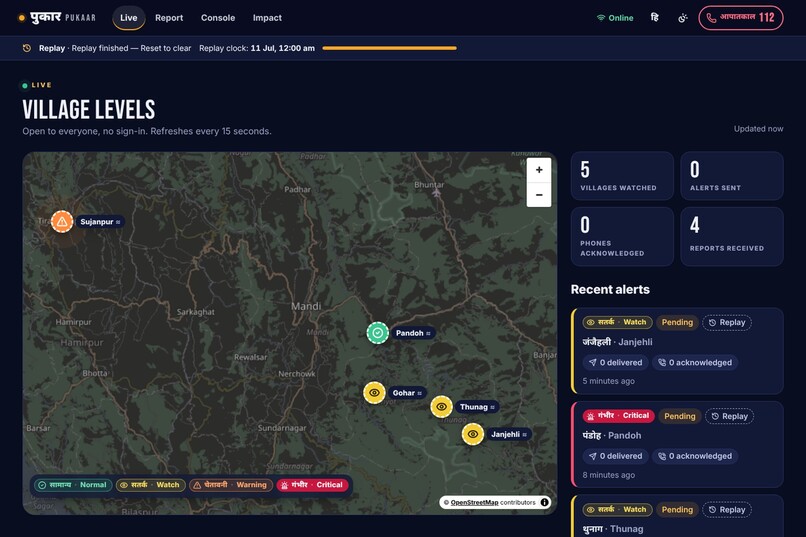
Task: Toggle the light/dark theme icon
Action: [683, 18]
